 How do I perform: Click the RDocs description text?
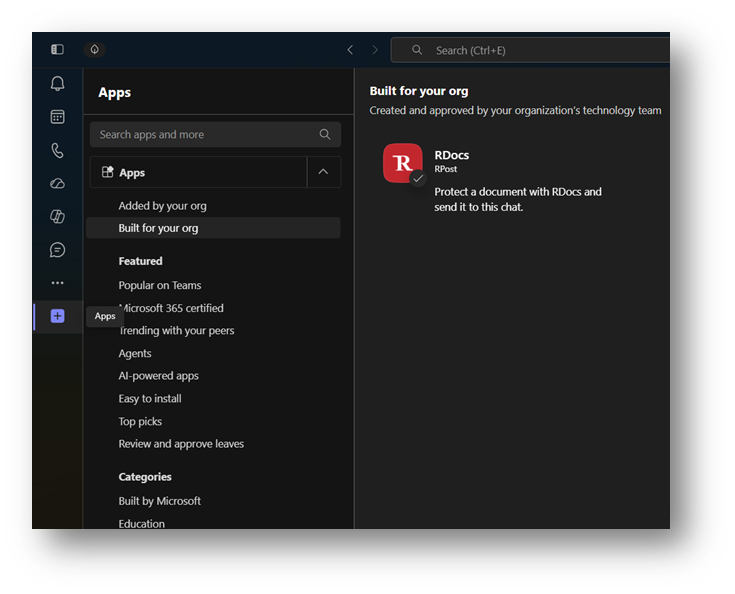pos(518,199)
